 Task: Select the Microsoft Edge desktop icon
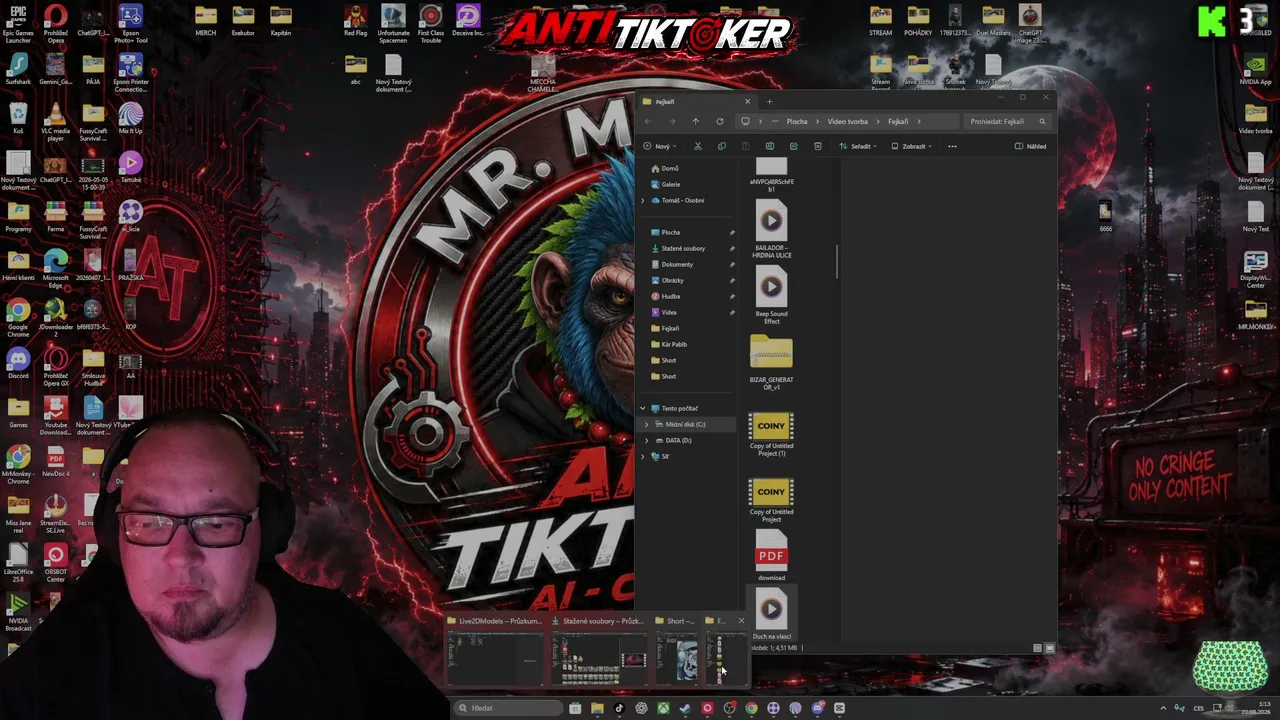point(55,269)
